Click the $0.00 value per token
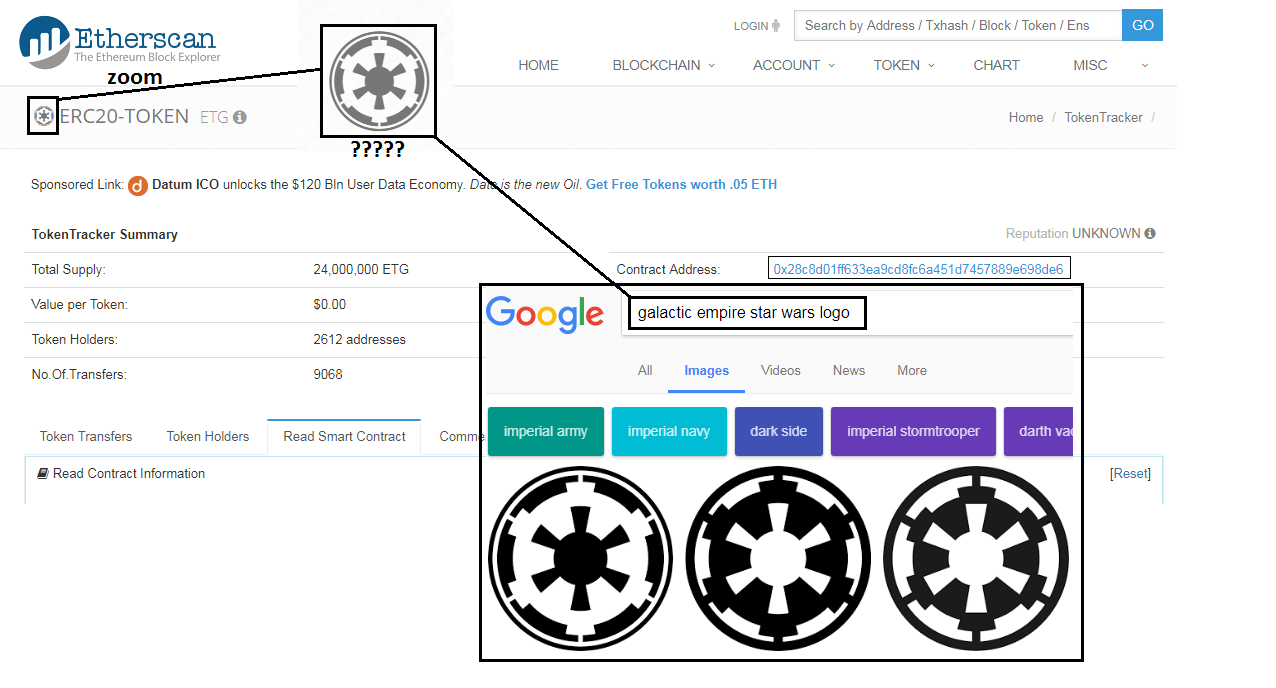 click(330, 305)
